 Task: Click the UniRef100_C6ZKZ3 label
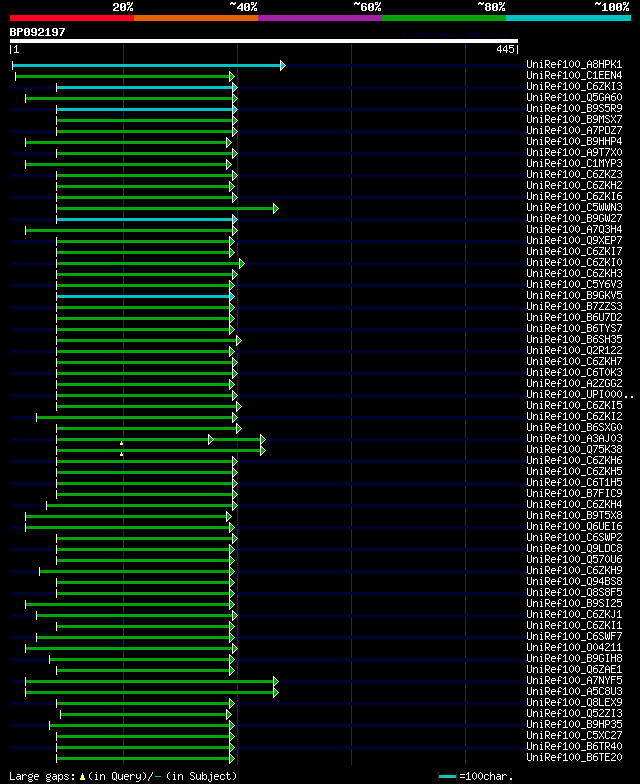coord(574,174)
